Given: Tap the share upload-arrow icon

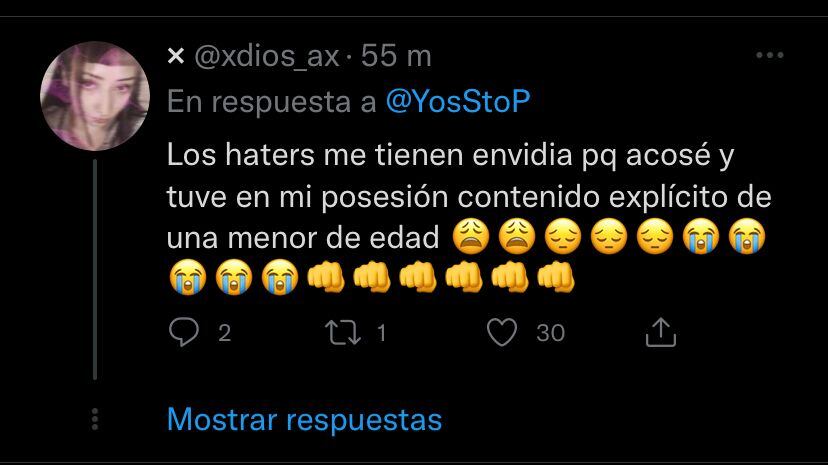Looking at the screenshot, I should [661, 332].
